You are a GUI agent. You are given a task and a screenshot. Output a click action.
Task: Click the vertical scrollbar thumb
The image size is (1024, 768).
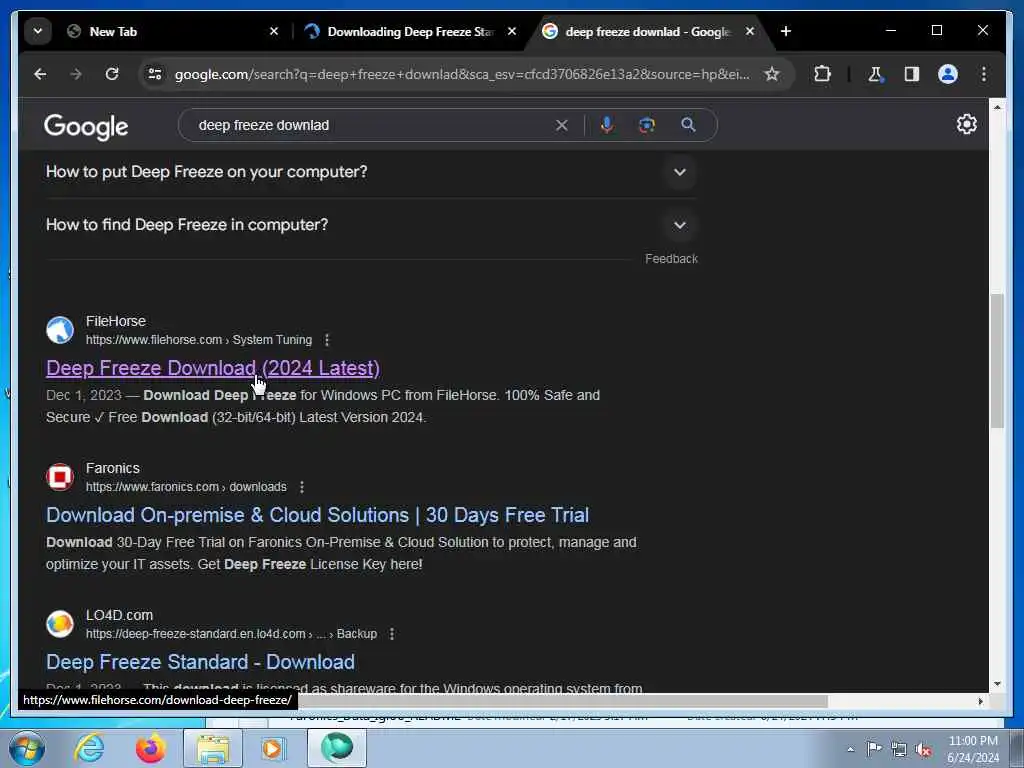pos(997,360)
